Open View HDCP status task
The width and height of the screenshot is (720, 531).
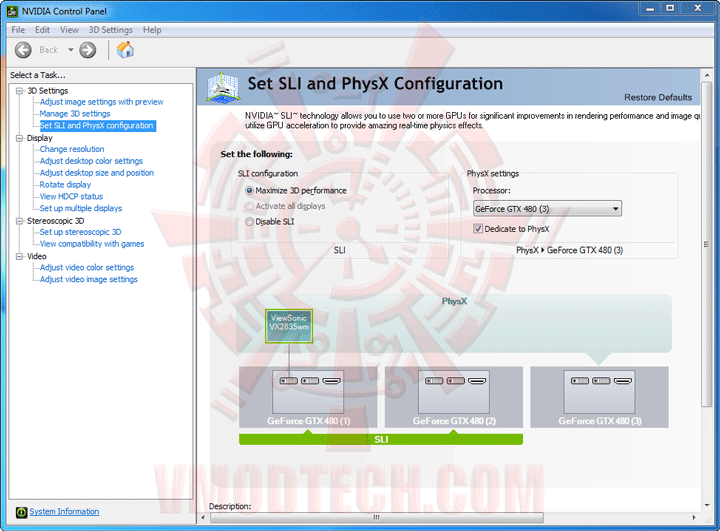pos(71,196)
